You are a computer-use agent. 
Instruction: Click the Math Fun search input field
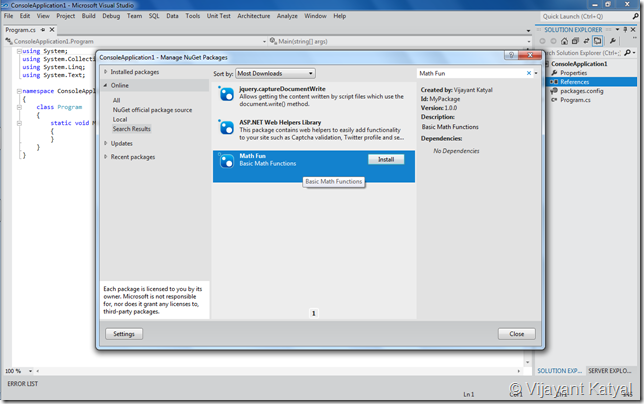[472, 73]
